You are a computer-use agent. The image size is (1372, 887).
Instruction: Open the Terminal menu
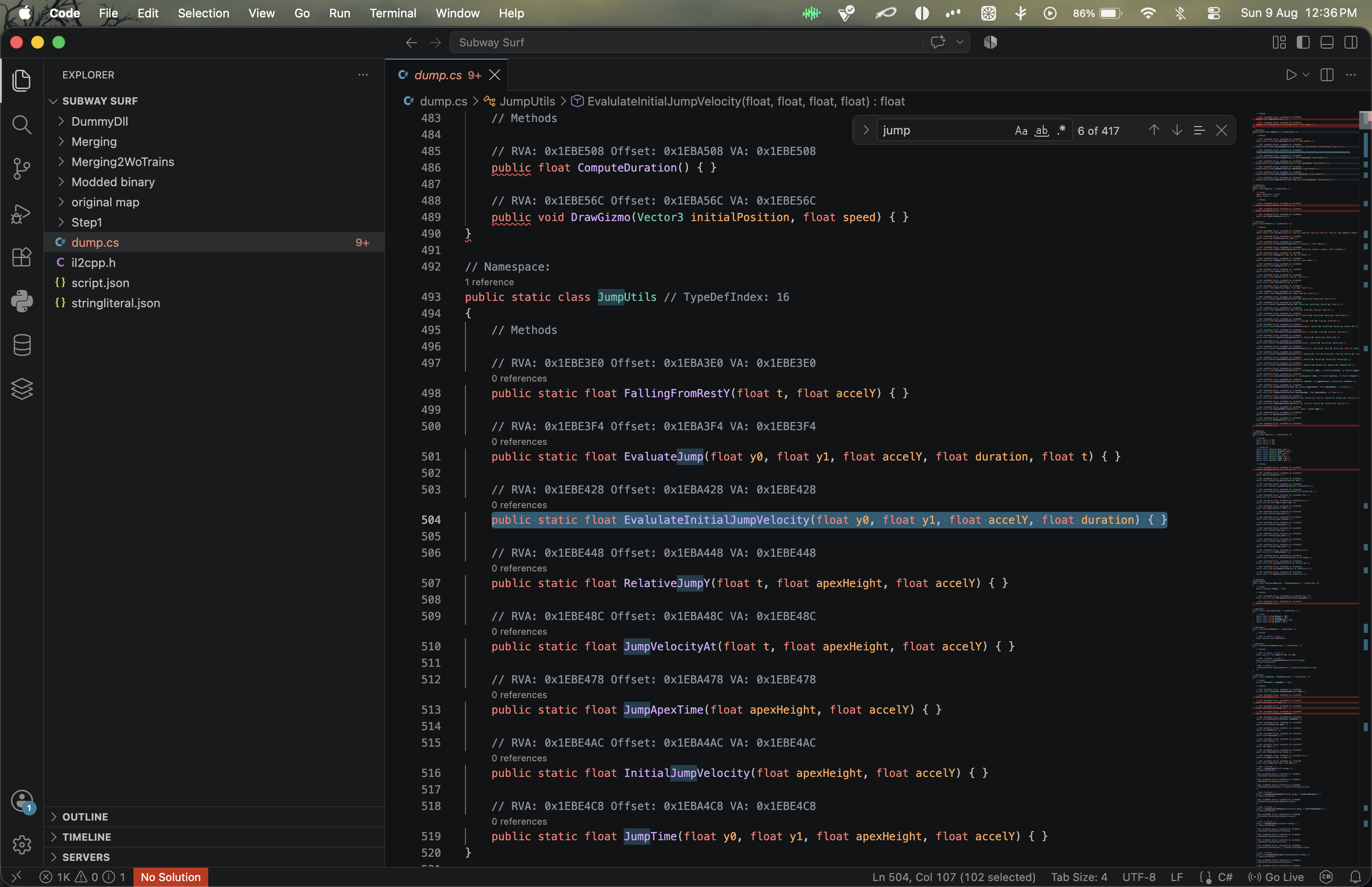coord(393,13)
